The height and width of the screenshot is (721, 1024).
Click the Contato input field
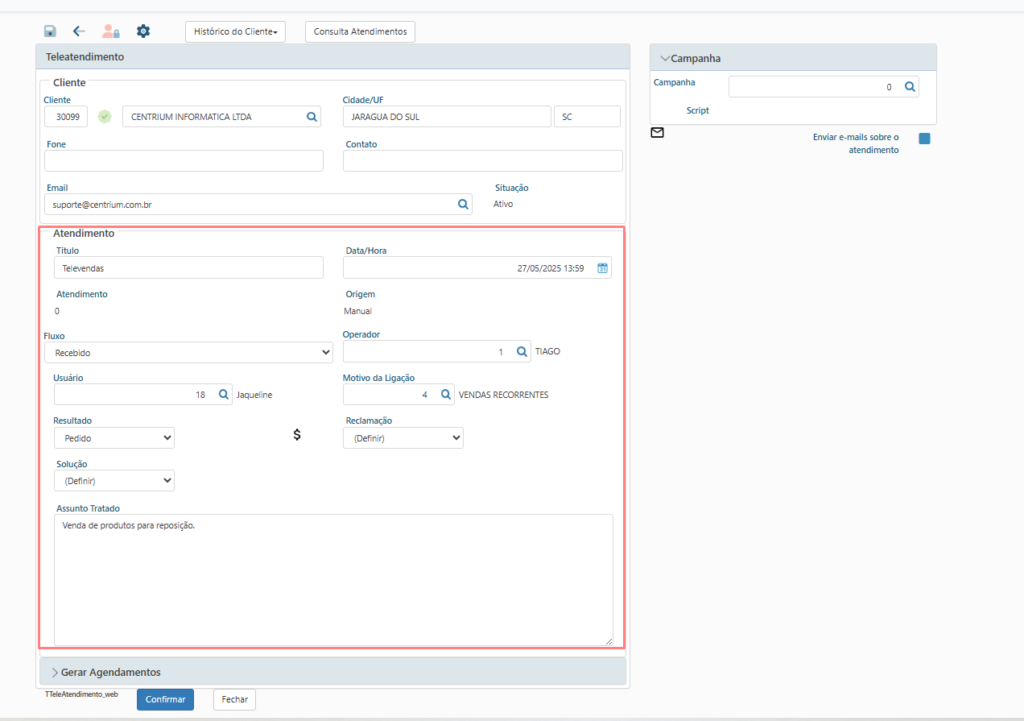click(x=483, y=161)
